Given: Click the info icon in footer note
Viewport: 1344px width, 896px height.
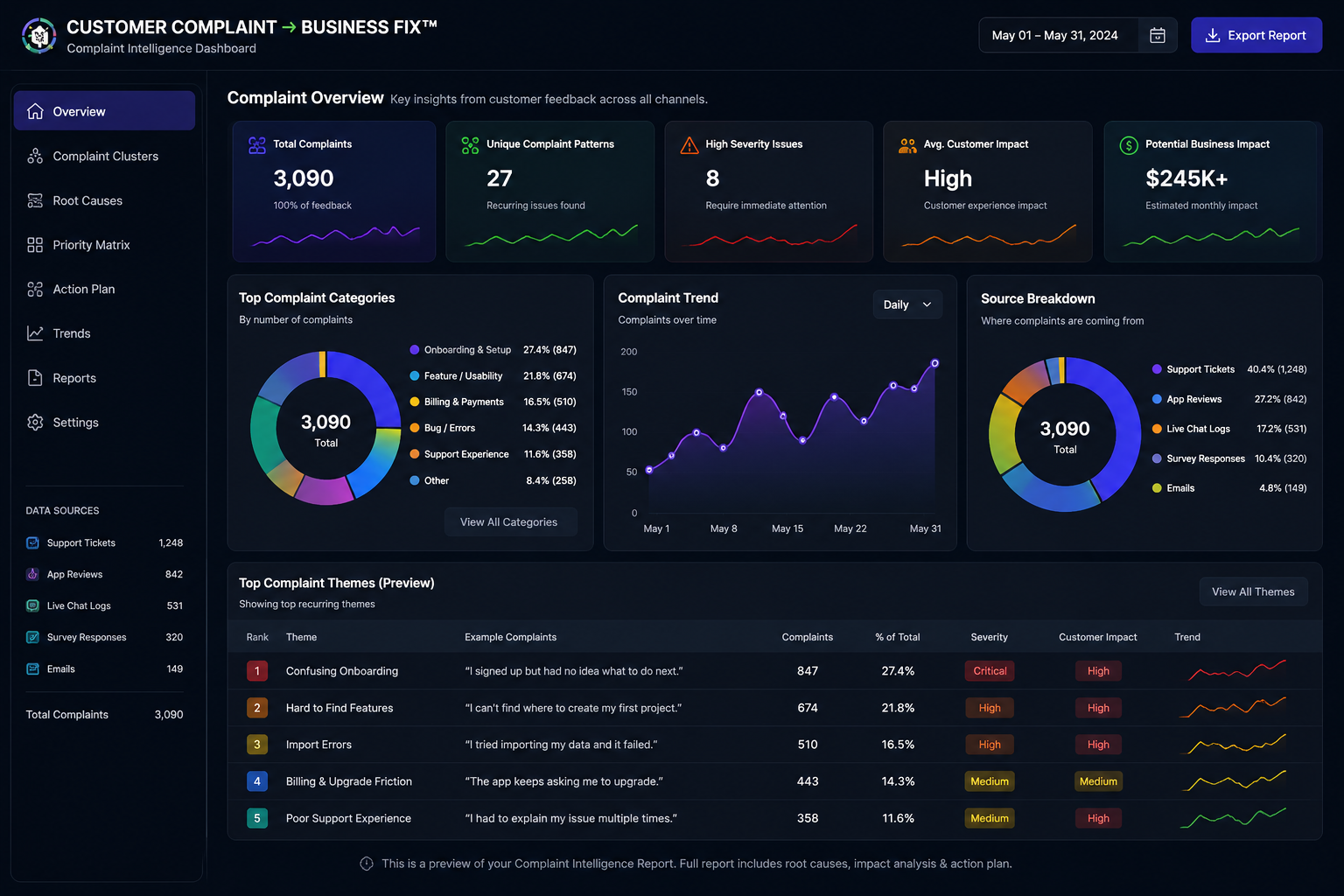Looking at the screenshot, I should [367, 864].
